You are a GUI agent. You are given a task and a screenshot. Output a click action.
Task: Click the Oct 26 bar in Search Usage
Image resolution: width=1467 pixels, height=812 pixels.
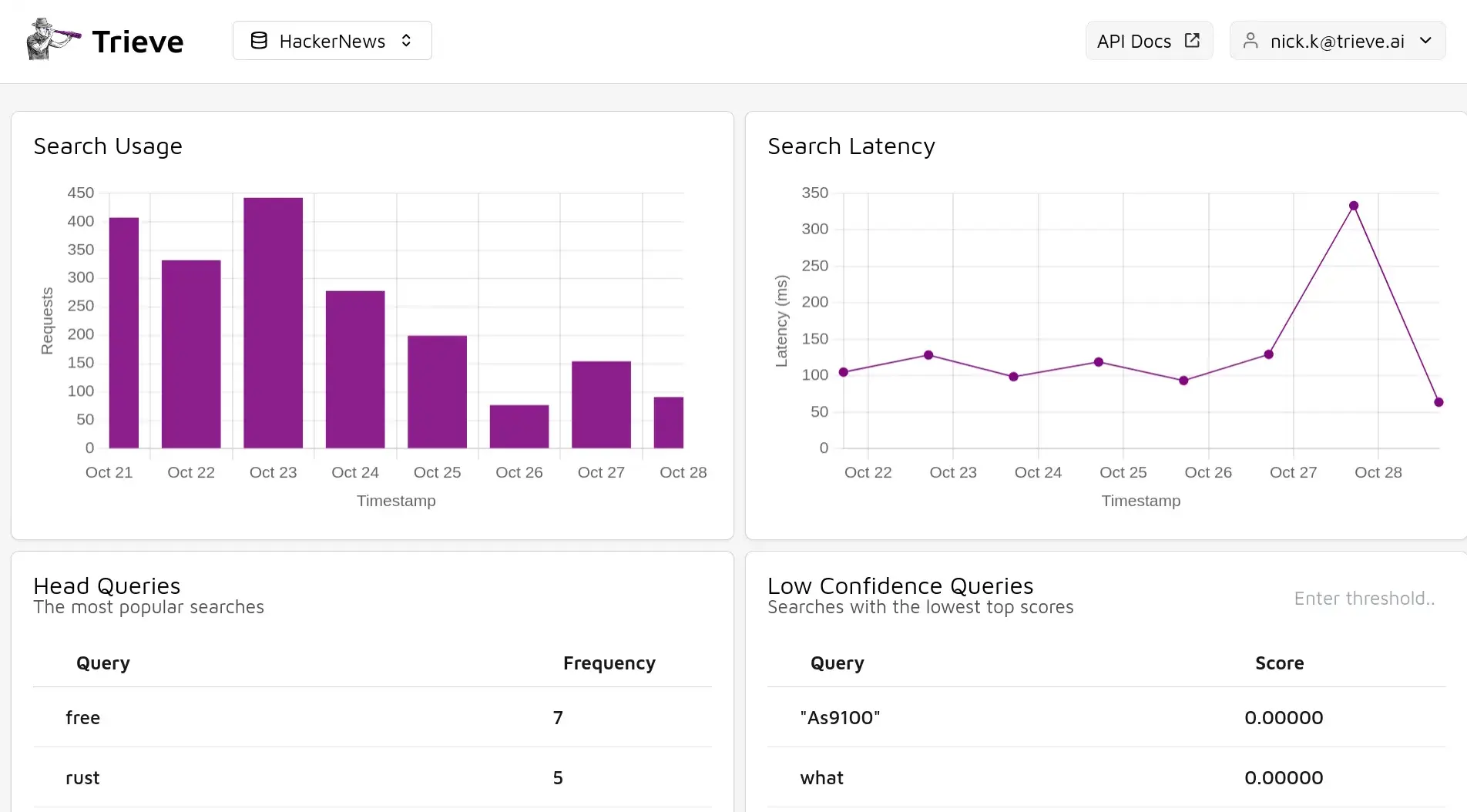[x=519, y=427]
